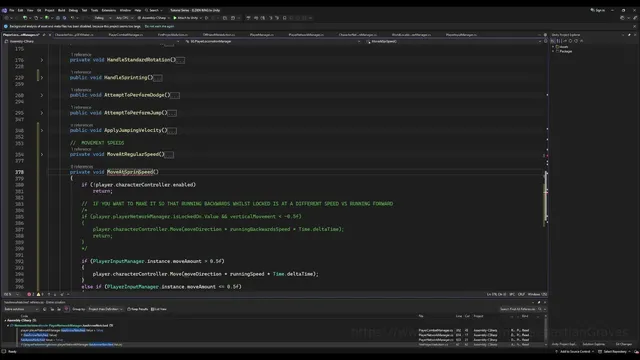Expand the Assets folder in Unity Project Explorer
640x360 pixels.
[553, 47]
